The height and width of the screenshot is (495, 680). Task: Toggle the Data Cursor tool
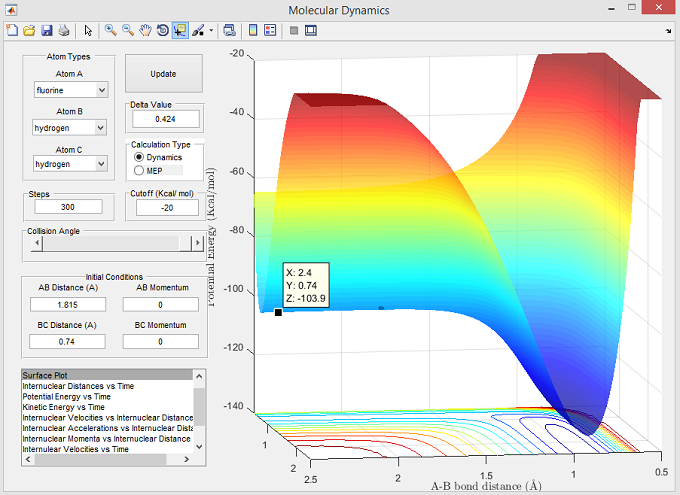pos(180,30)
